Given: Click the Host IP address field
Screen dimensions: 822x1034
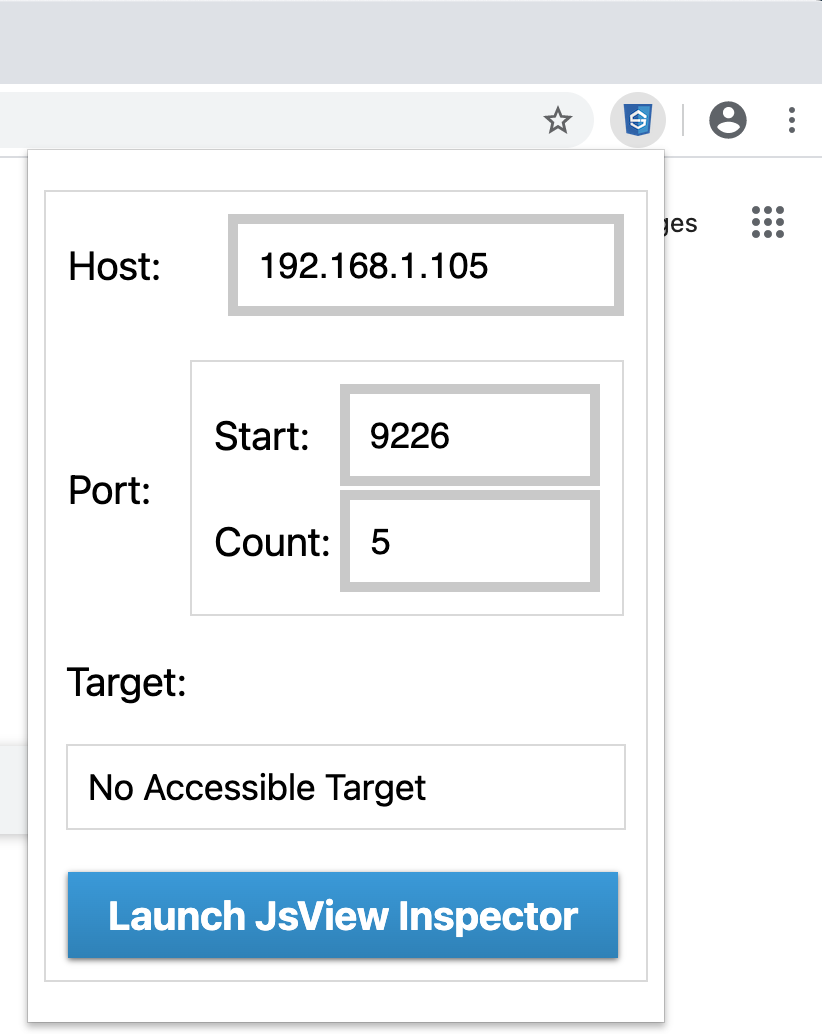Looking at the screenshot, I should (x=425, y=265).
